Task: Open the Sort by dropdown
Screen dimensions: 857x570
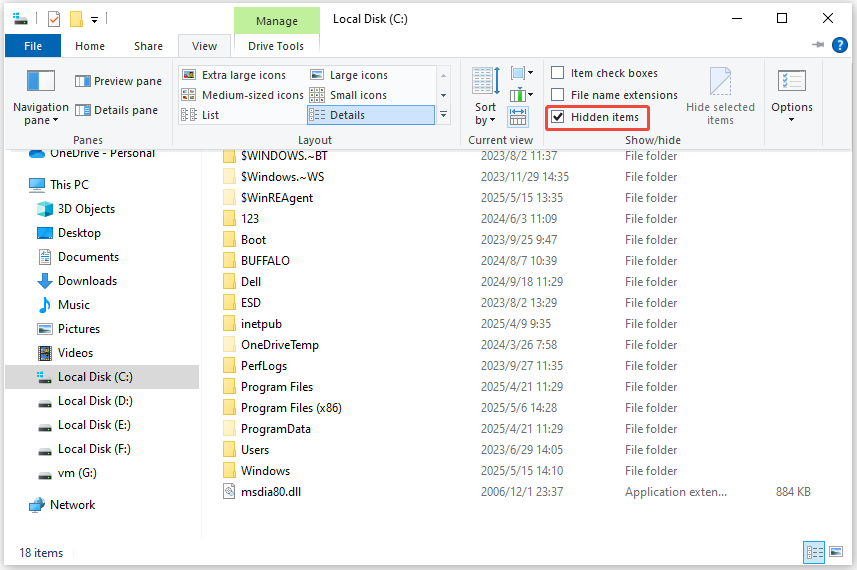Action: (485, 114)
